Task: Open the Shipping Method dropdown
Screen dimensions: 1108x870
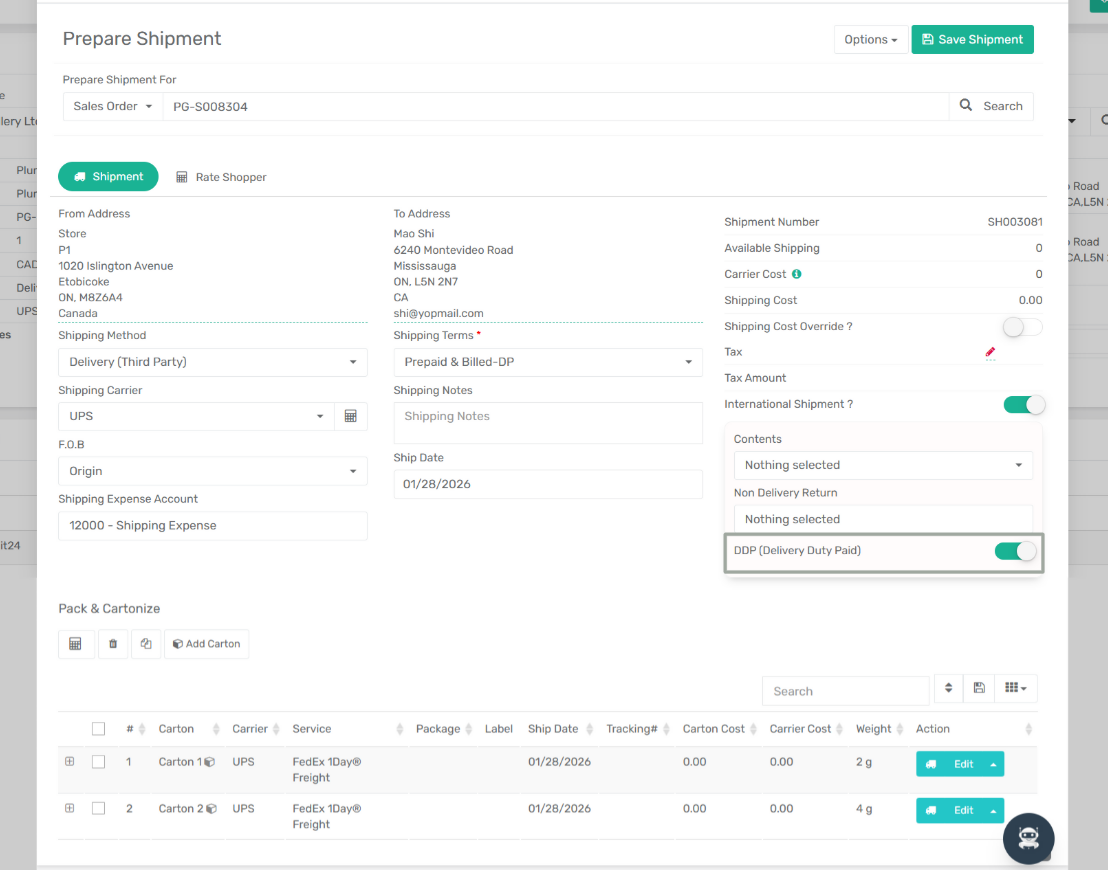Action: click(x=213, y=362)
